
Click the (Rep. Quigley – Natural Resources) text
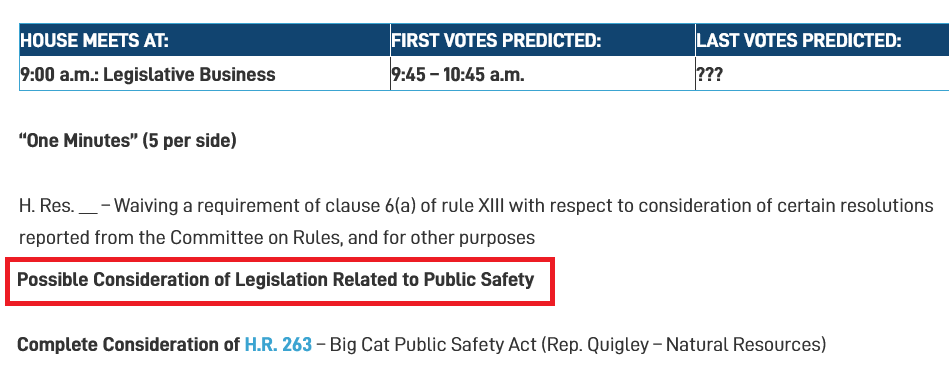pyautogui.click(x=683, y=344)
